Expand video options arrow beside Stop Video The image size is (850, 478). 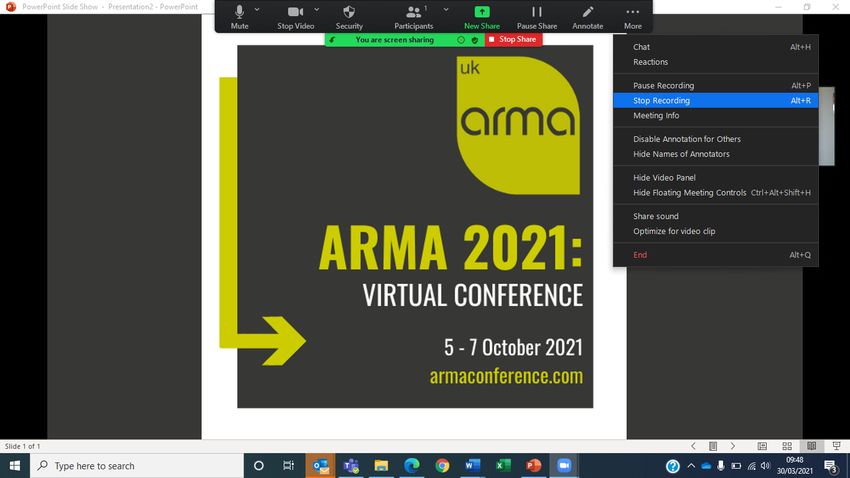pos(317,10)
